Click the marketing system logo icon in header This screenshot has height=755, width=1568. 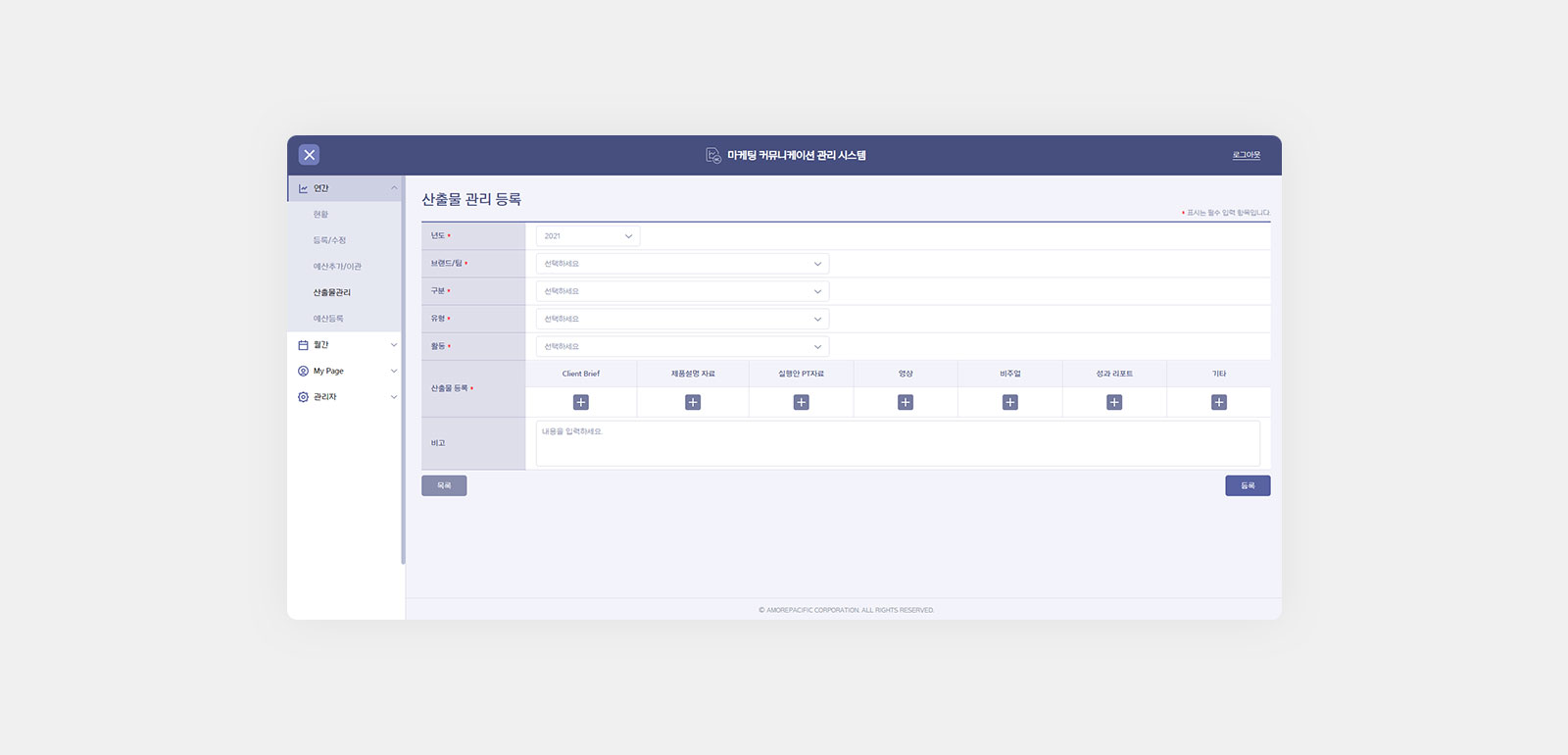click(713, 155)
